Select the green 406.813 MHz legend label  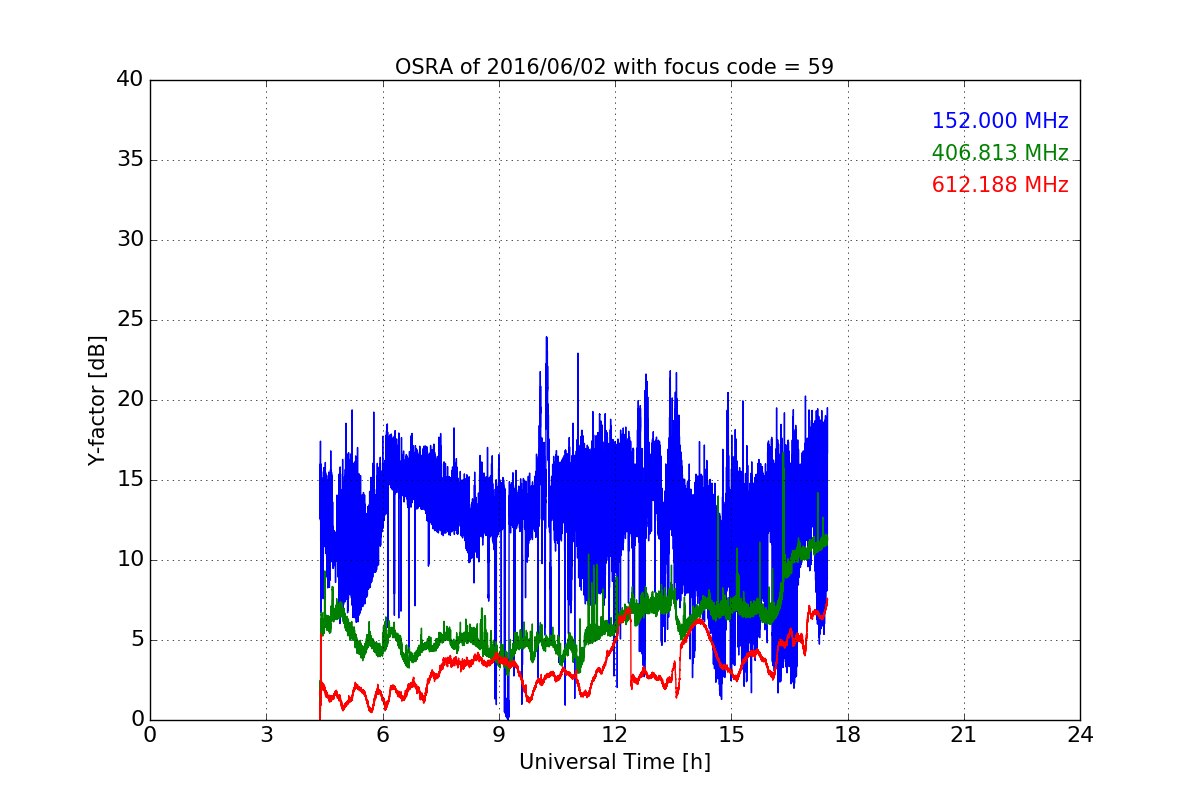[1000, 153]
